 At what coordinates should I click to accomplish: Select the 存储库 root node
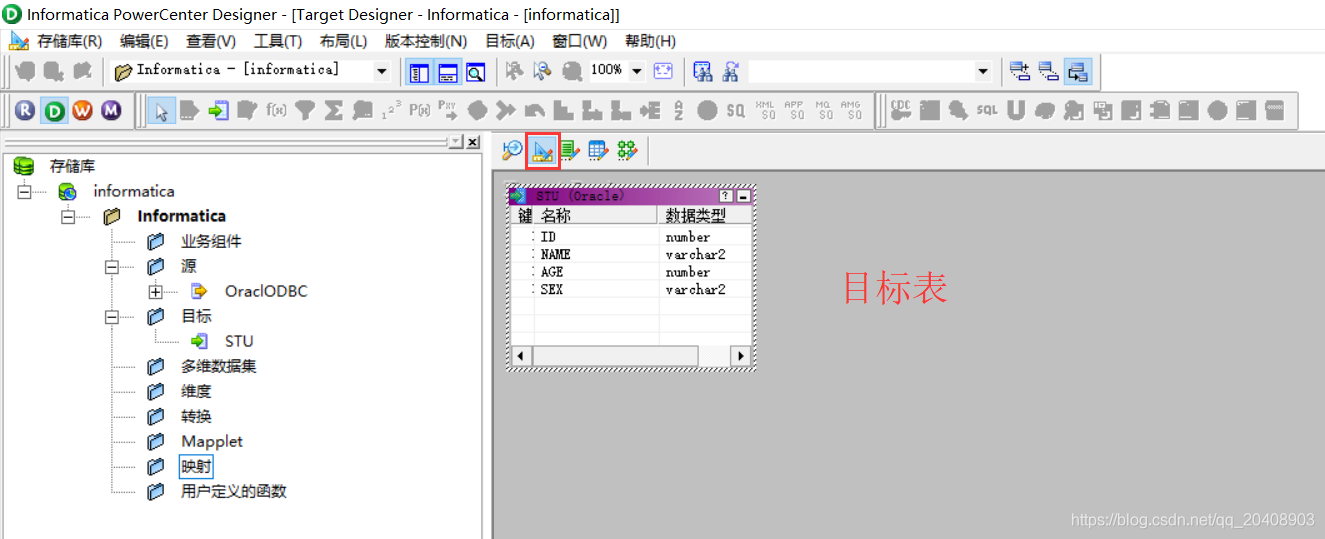coord(72,166)
